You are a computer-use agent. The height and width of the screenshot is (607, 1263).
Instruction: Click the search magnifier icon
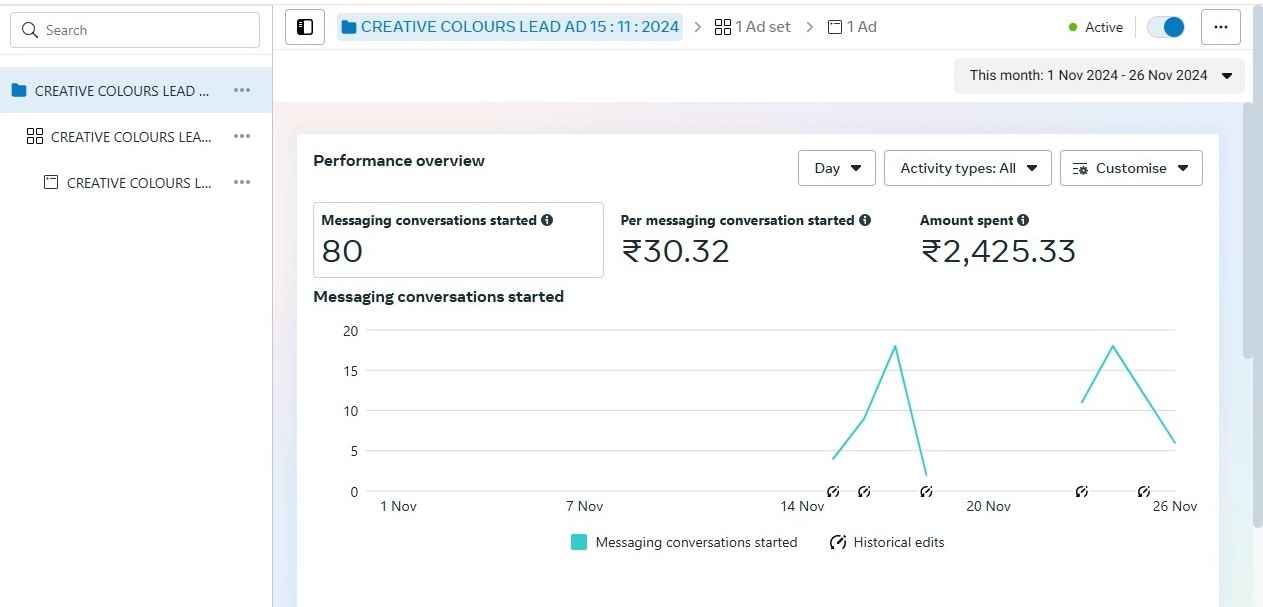tap(30, 30)
